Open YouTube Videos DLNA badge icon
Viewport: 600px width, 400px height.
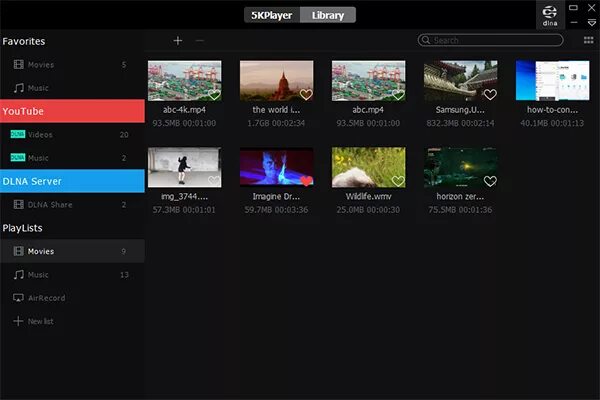click(18, 134)
